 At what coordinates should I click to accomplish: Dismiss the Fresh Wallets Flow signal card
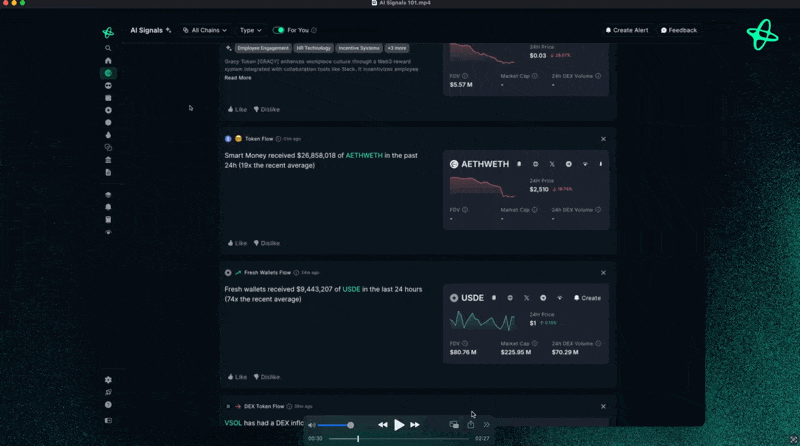pyautogui.click(x=604, y=273)
